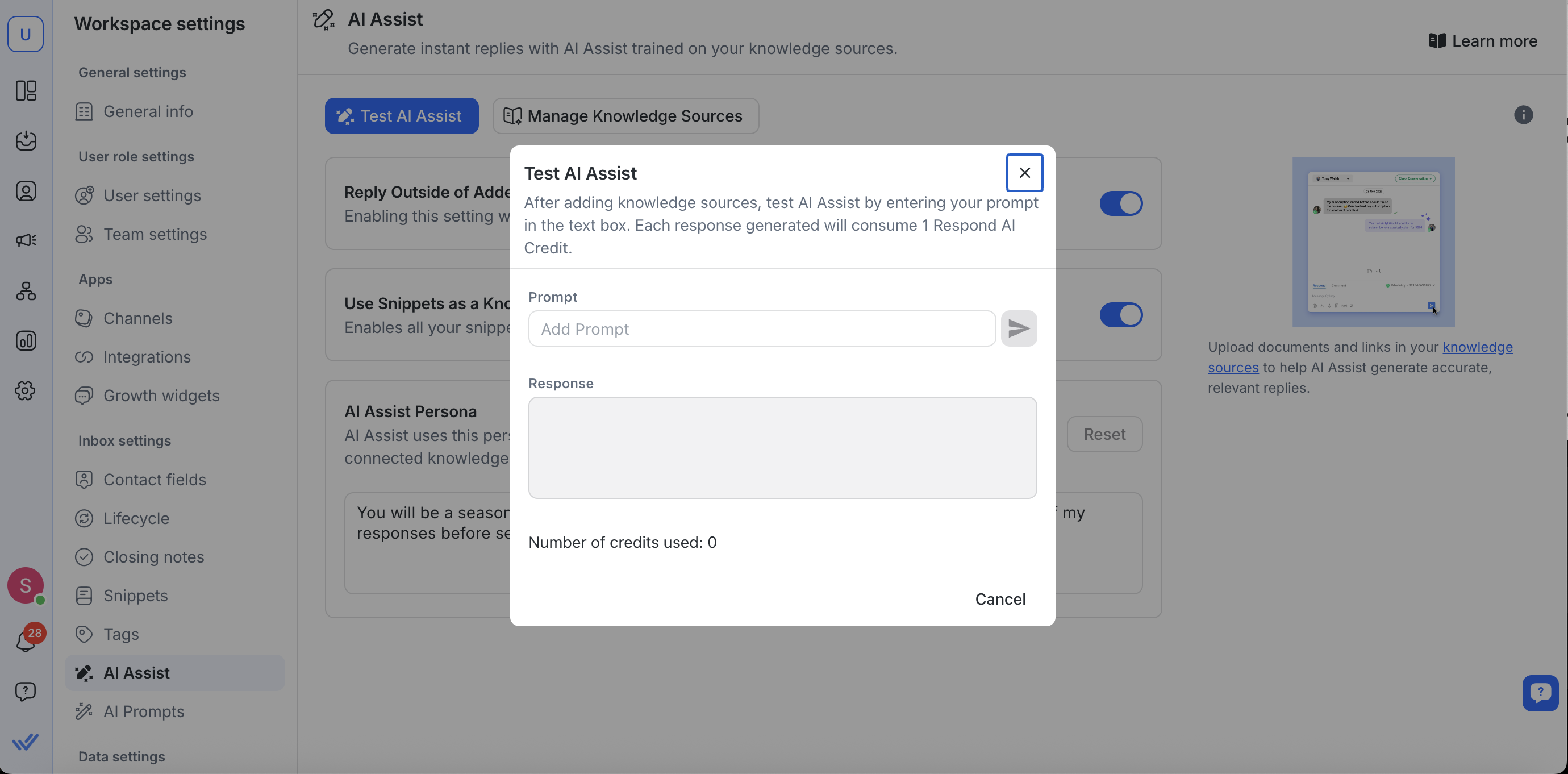
Task: Open Workflows icon in left rail
Action: [x=26, y=291]
